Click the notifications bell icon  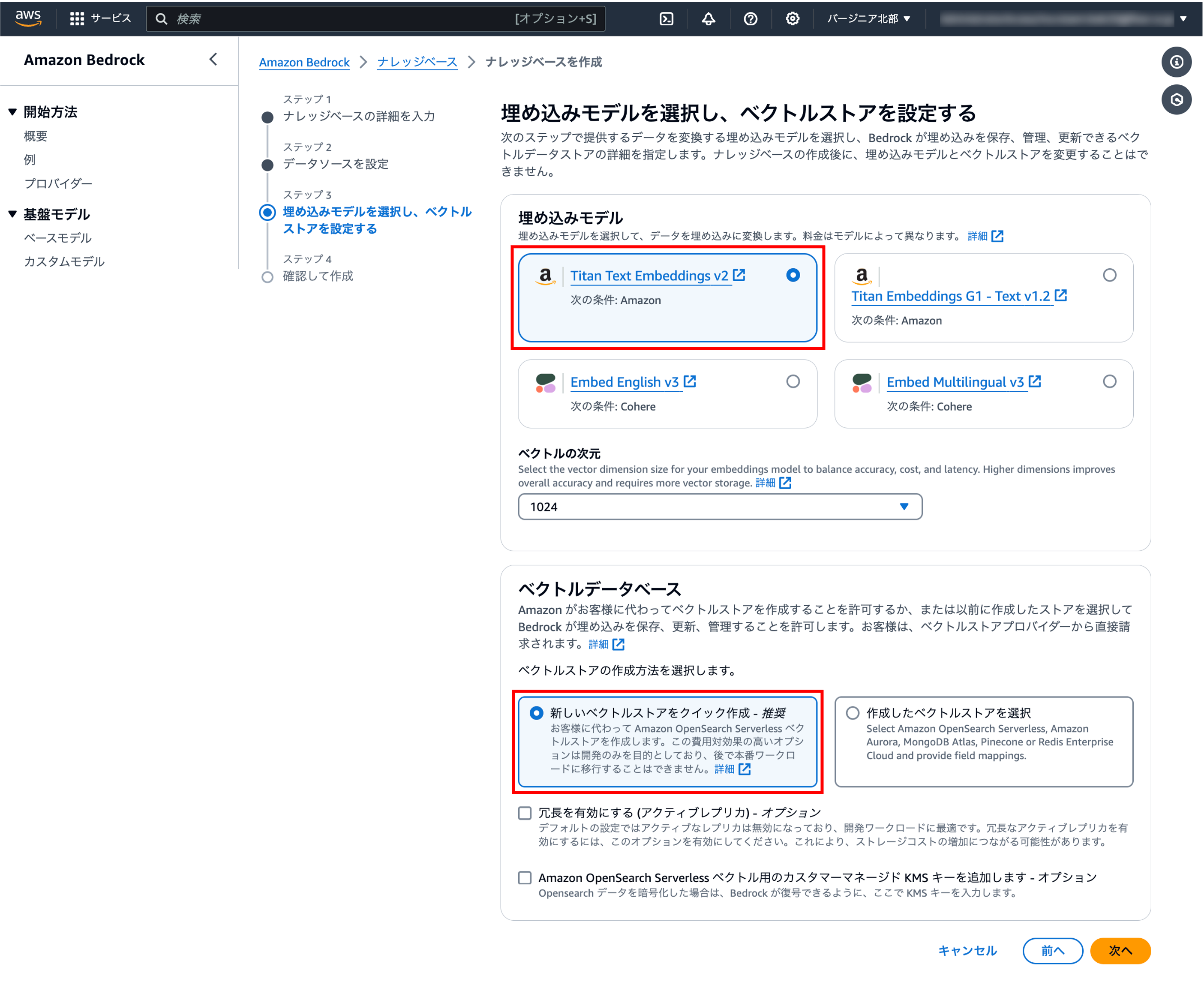[708, 19]
